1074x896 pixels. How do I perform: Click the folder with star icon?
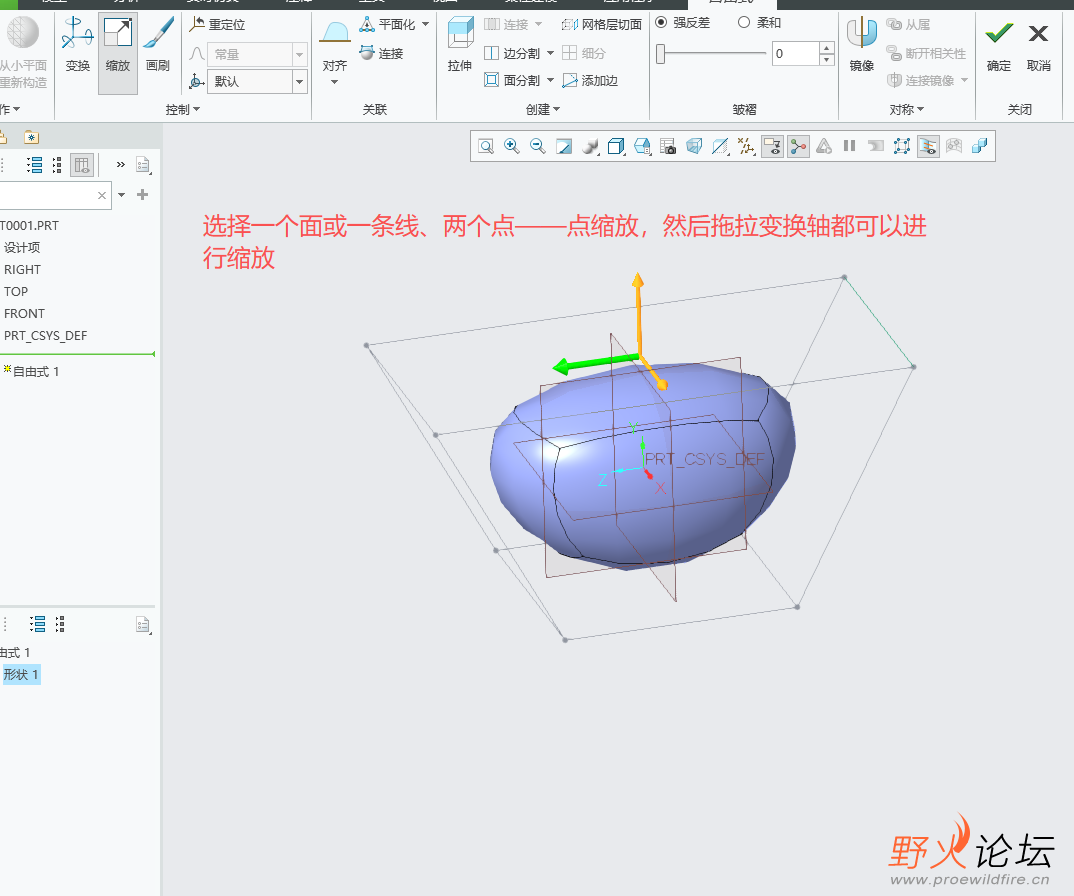[x=32, y=137]
